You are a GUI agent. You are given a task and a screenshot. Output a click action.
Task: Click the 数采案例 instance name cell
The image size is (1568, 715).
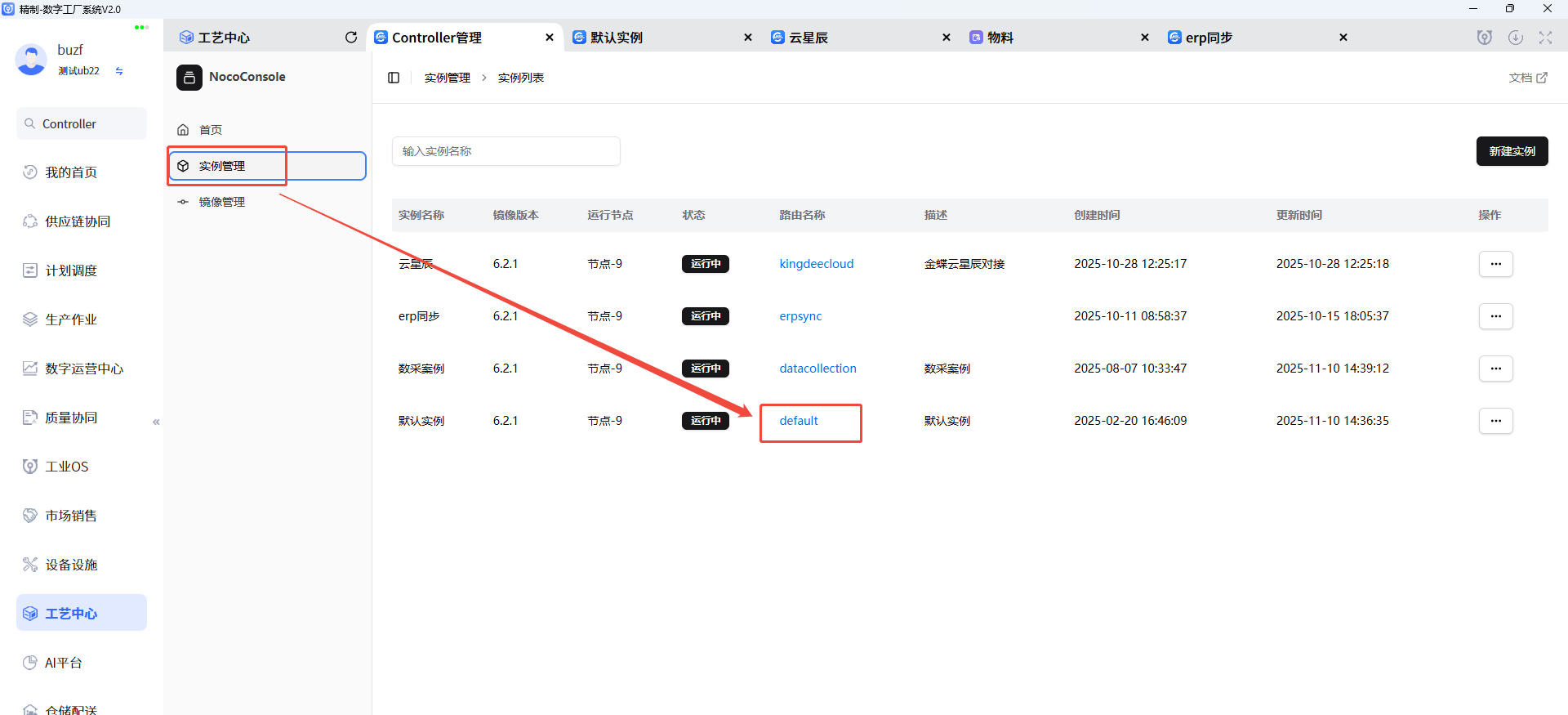click(421, 369)
